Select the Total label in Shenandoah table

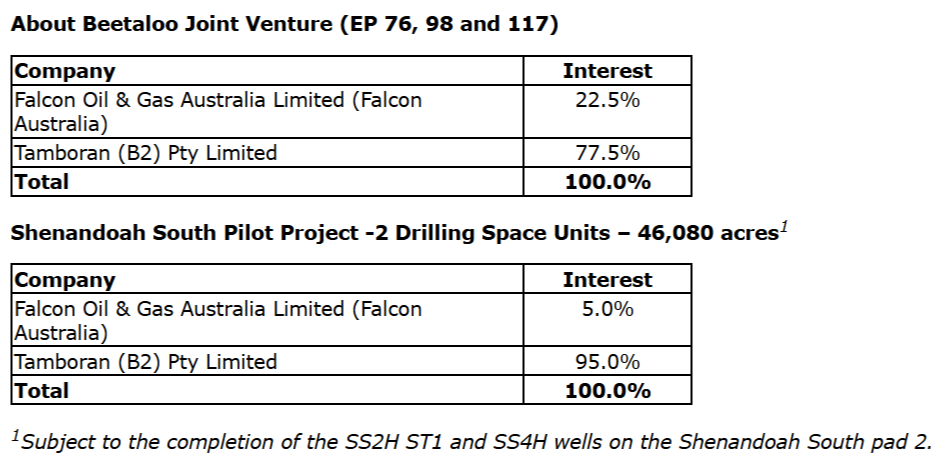pyautogui.click(x=42, y=390)
